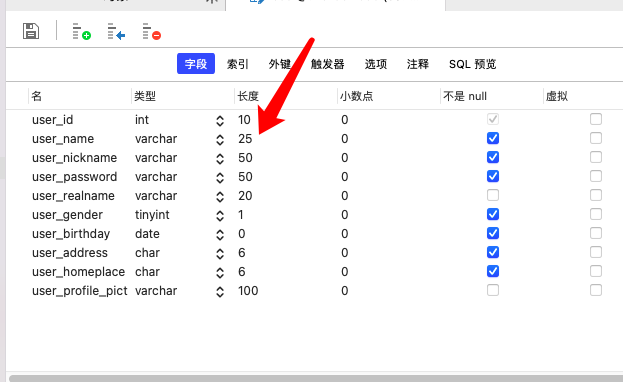Enable not-null for user_profile_pict

493,290
